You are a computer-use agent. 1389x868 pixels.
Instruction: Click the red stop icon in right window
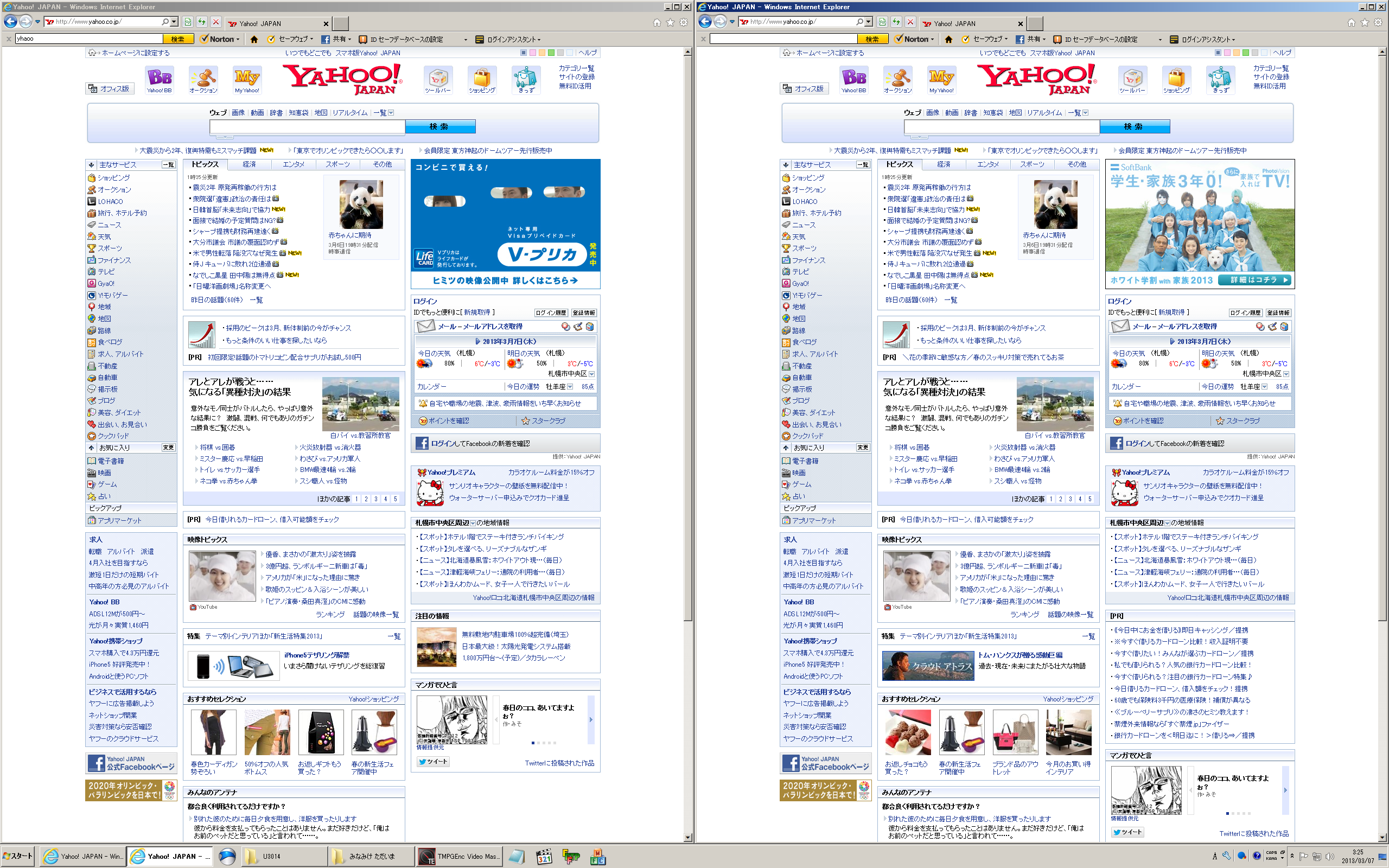click(x=910, y=22)
